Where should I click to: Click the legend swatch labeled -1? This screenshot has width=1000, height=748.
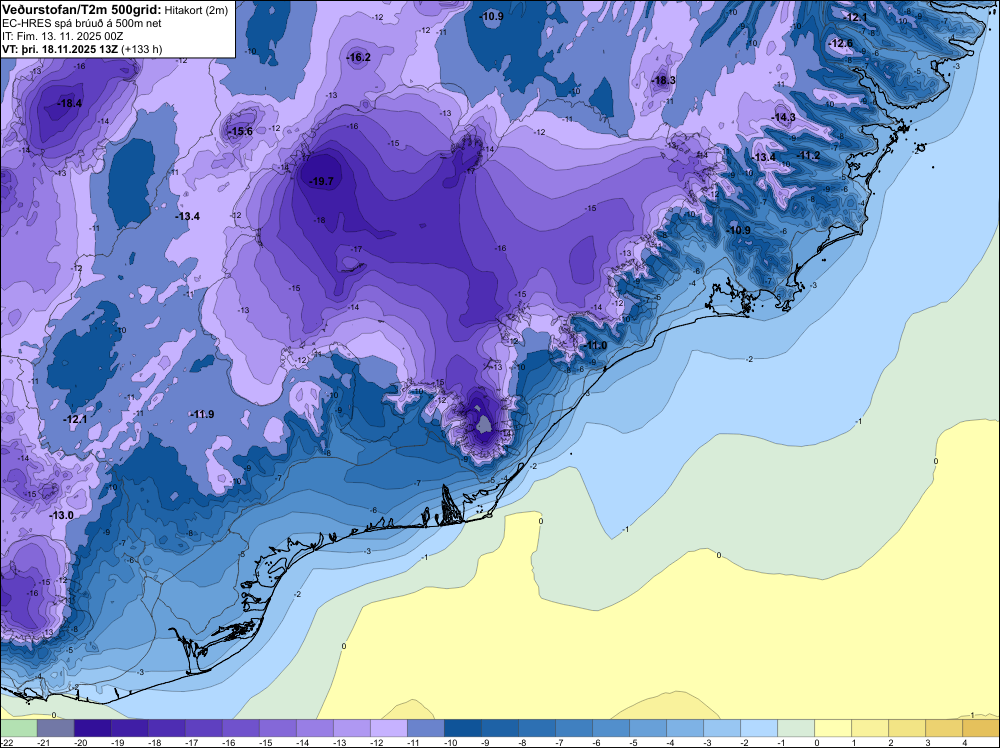point(796,728)
